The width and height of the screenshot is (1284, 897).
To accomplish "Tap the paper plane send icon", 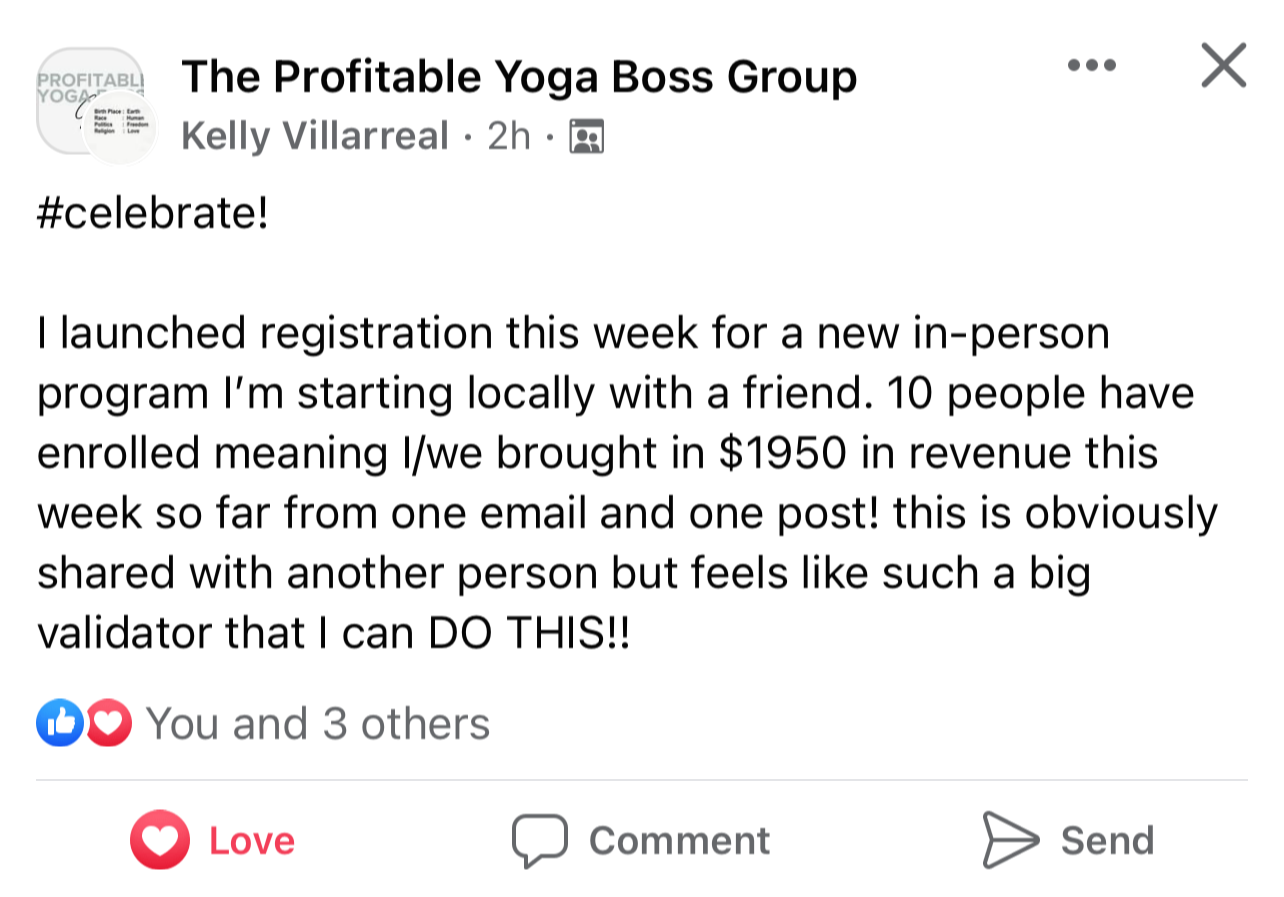I will click(1010, 840).
